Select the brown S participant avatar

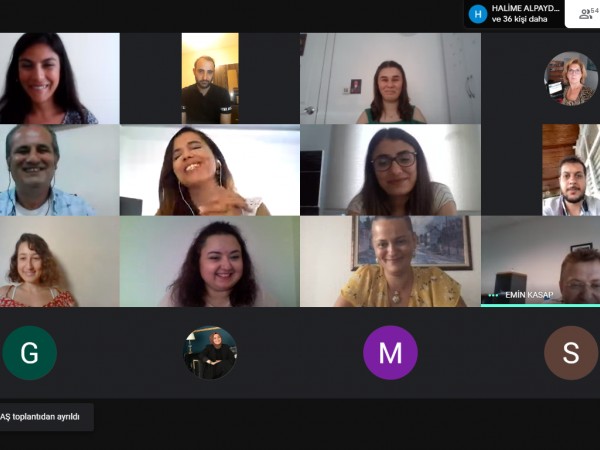tap(571, 352)
